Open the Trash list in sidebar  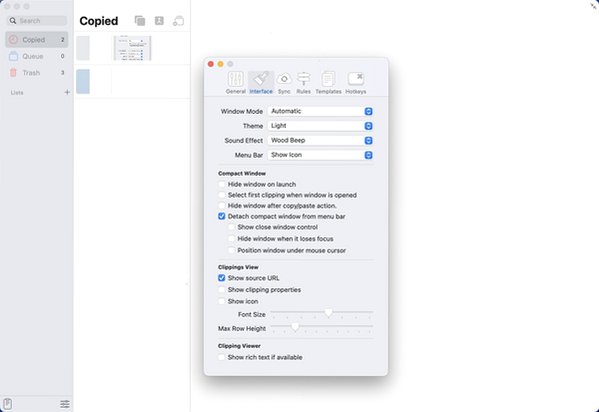click(x=37, y=73)
